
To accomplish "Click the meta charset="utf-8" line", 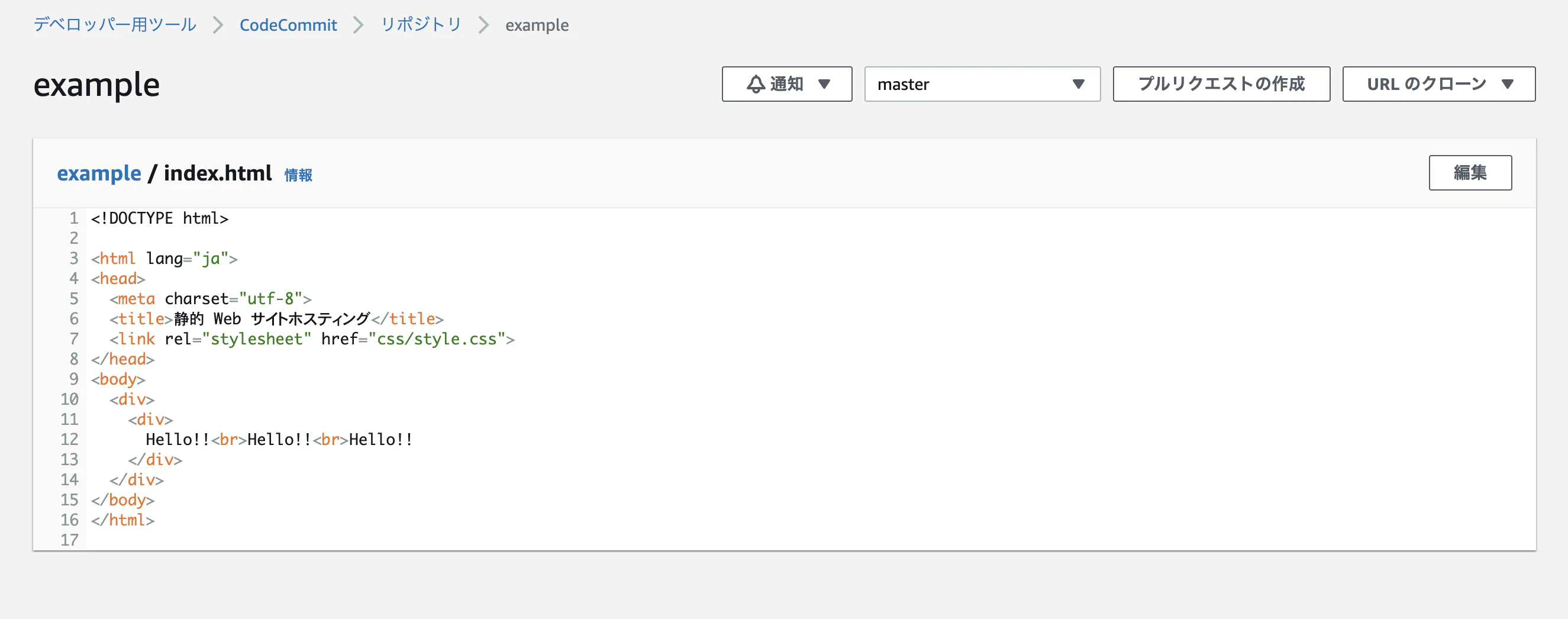I will click(210, 298).
